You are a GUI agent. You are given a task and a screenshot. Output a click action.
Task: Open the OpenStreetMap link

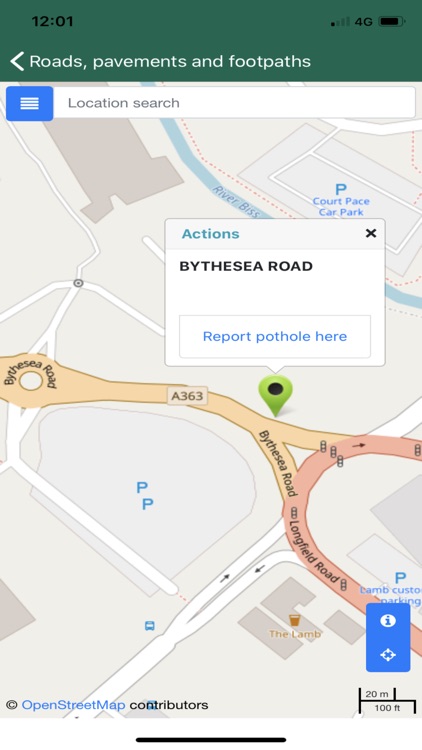coord(73,705)
